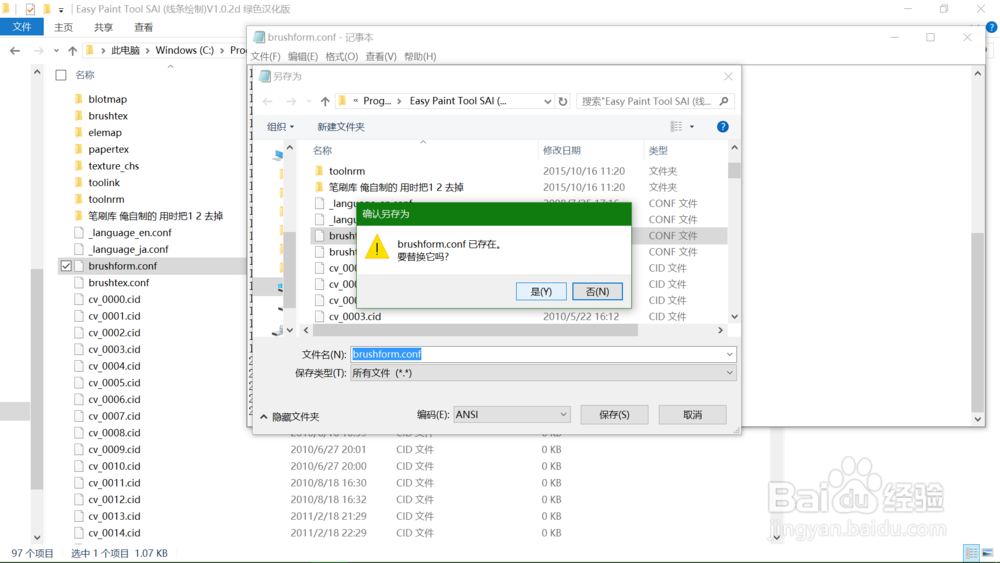The image size is (1000, 563).
Task: Uncheck the brushform.conf checkbox in Explorer
Action: click(x=66, y=266)
